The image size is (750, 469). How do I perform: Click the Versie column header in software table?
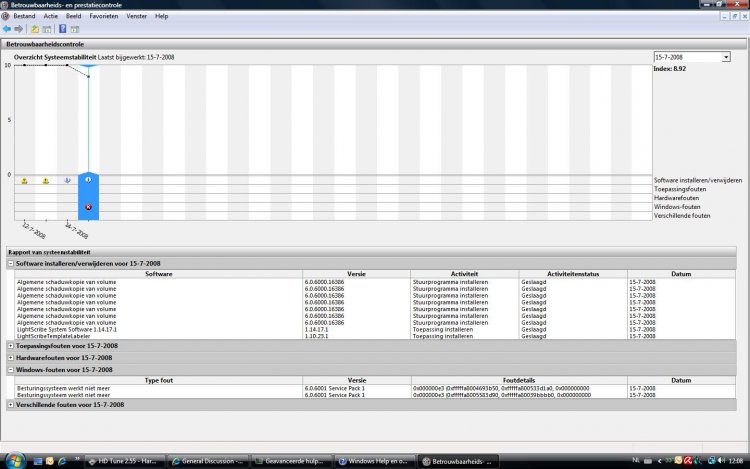[356, 272]
